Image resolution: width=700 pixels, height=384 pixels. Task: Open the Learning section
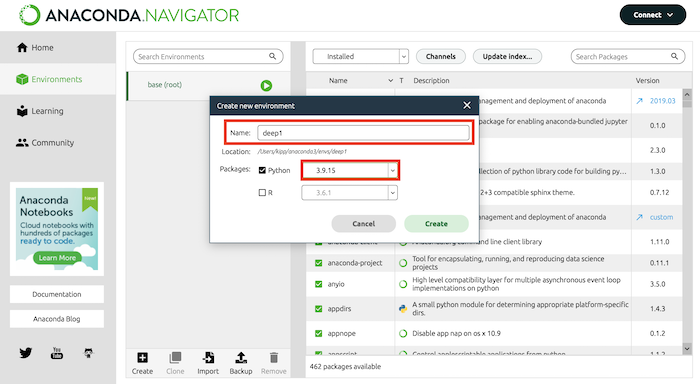pos(58,111)
